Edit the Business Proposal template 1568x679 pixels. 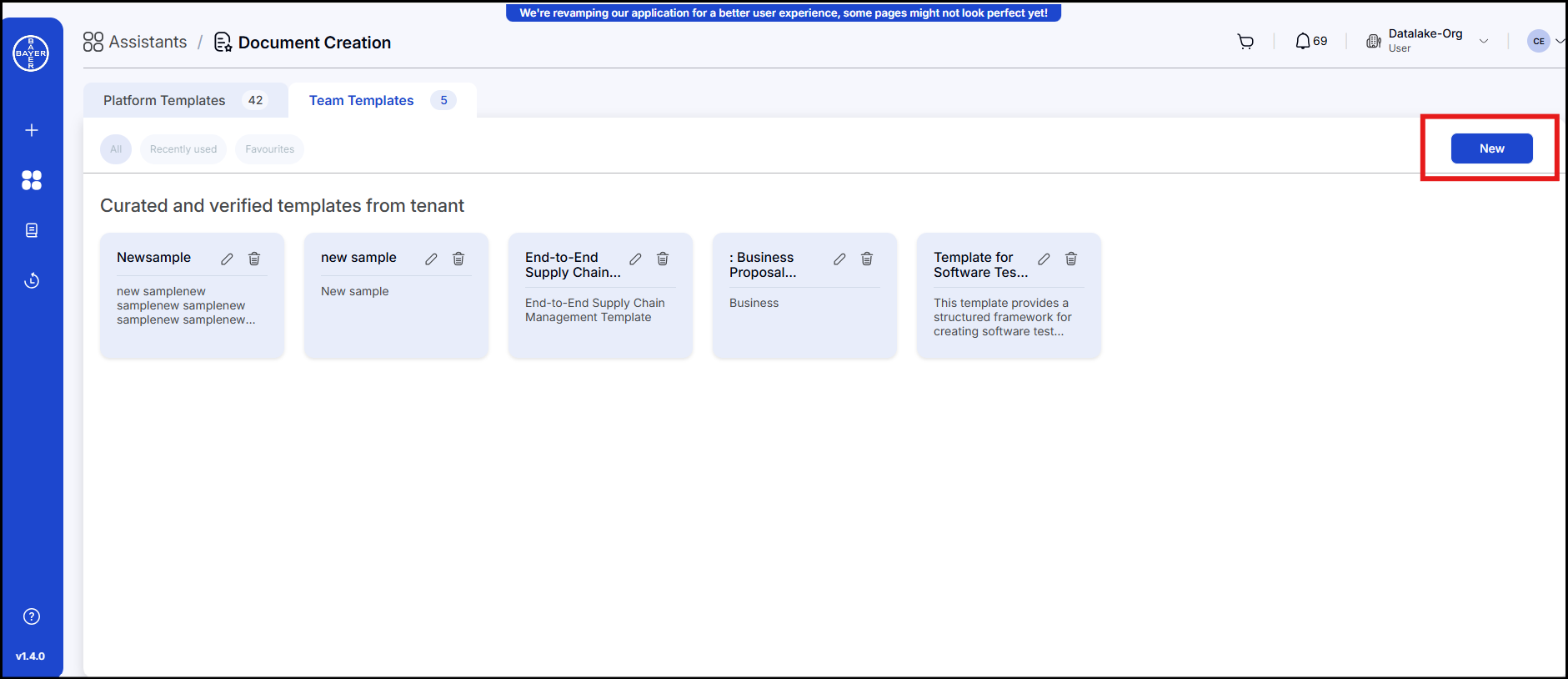[x=839, y=259]
